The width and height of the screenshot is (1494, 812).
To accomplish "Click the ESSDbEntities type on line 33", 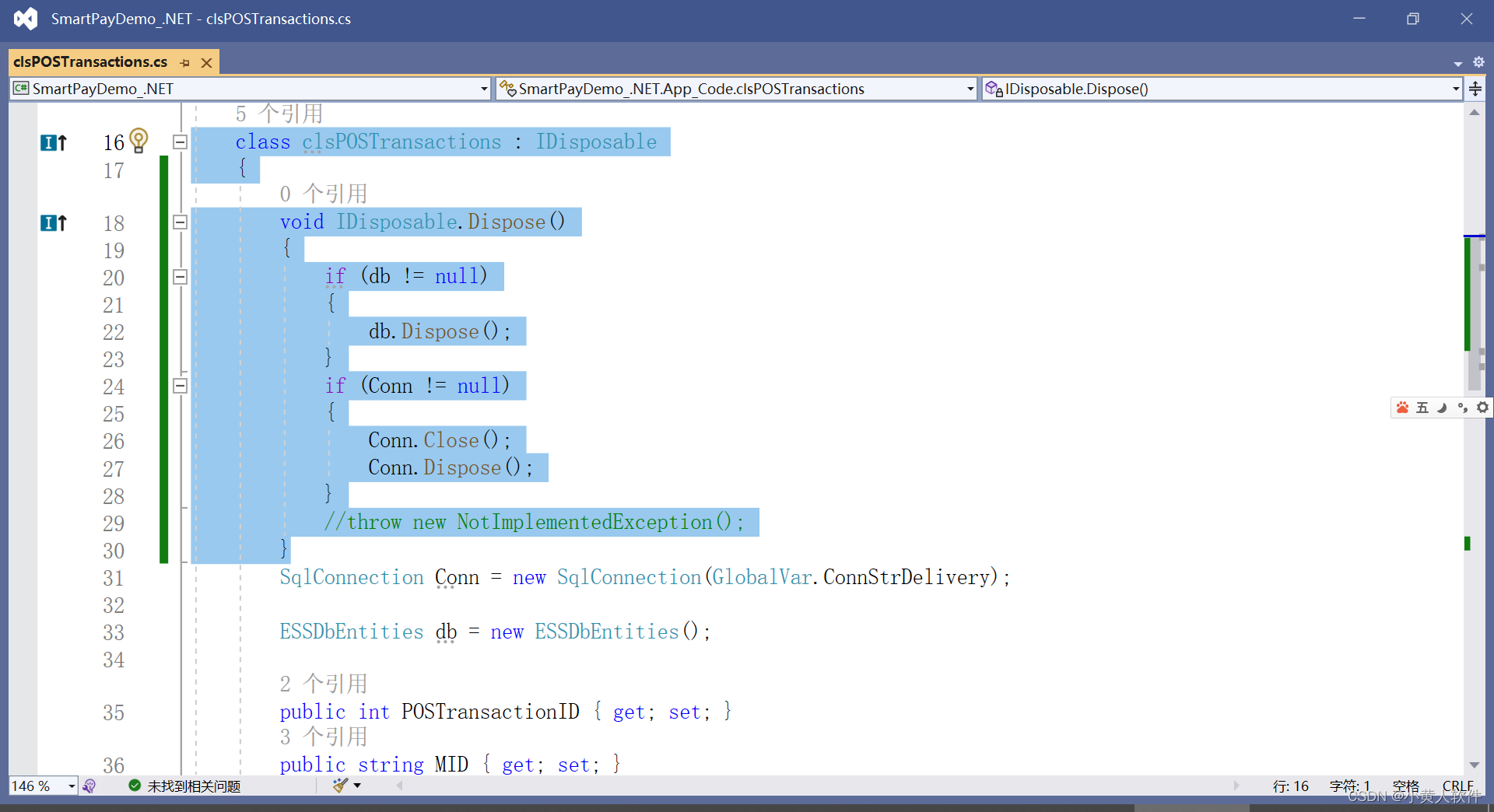I will coord(352,632).
